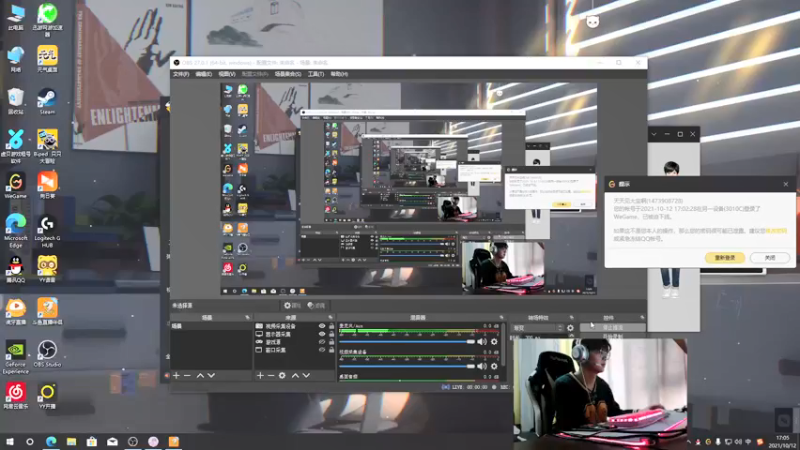The image size is (800, 450).
Task: Open 网易云音乐 desktop shortcut
Action: 16,396
